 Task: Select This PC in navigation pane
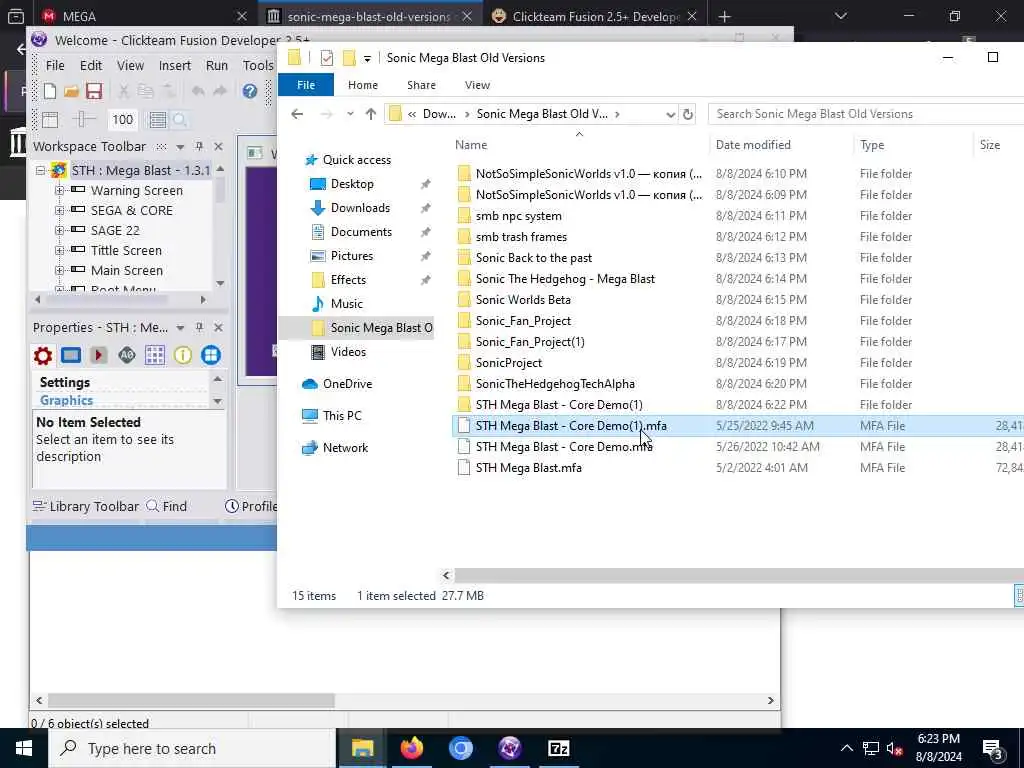point(342,415)
